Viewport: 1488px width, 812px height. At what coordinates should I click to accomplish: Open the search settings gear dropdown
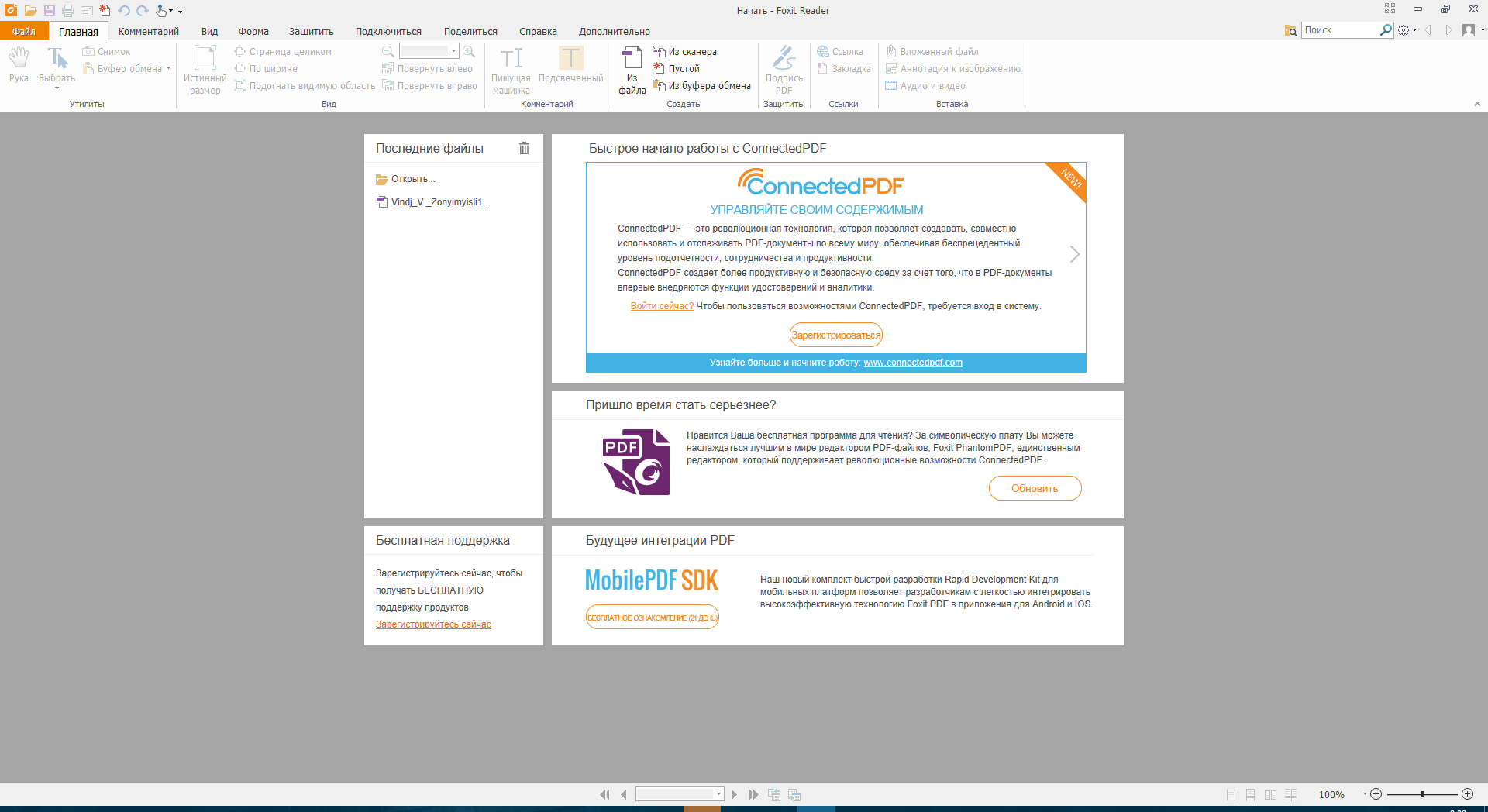(1407, 30)
